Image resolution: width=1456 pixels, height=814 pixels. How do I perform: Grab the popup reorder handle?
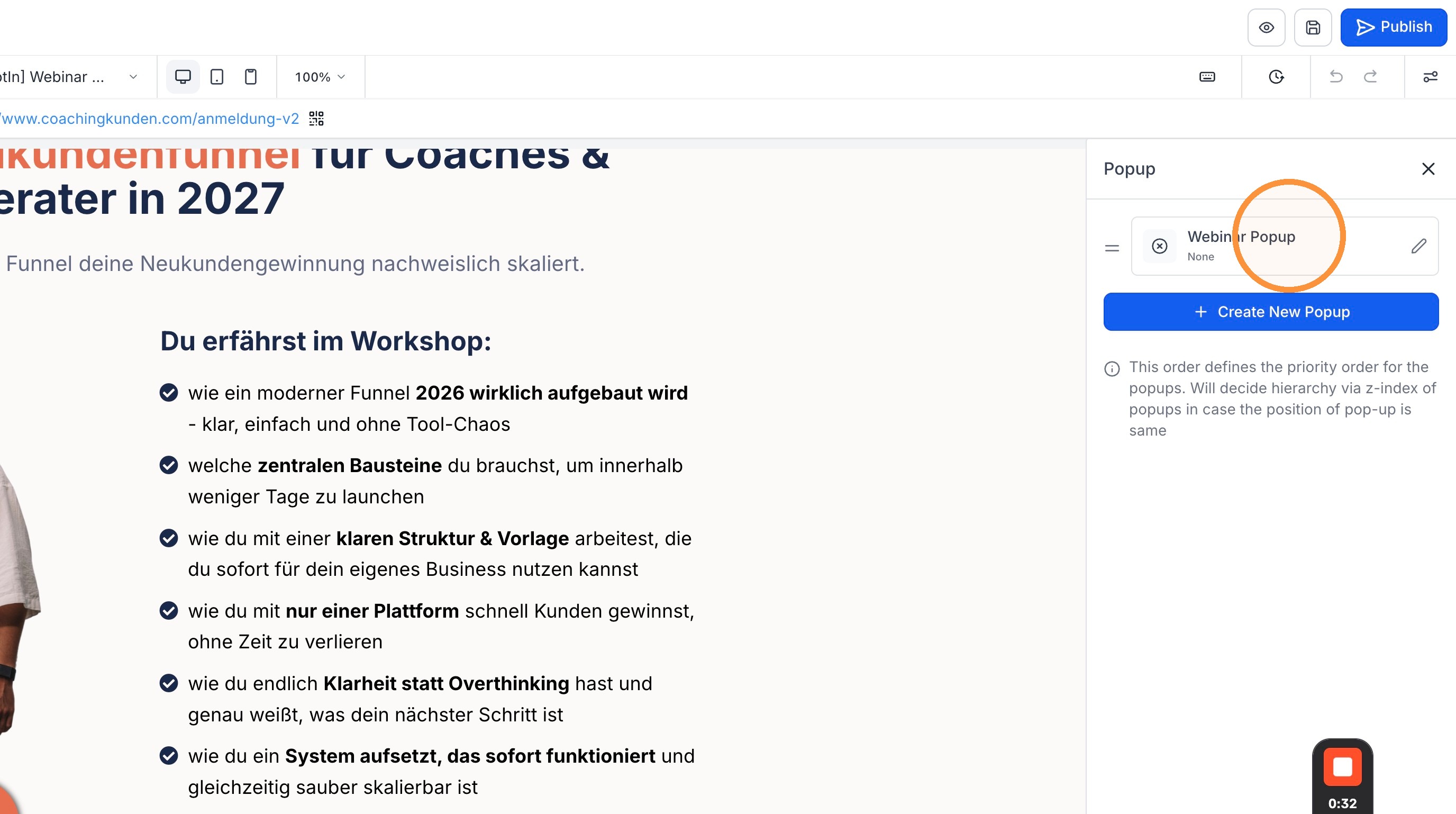pos(1112,248)
